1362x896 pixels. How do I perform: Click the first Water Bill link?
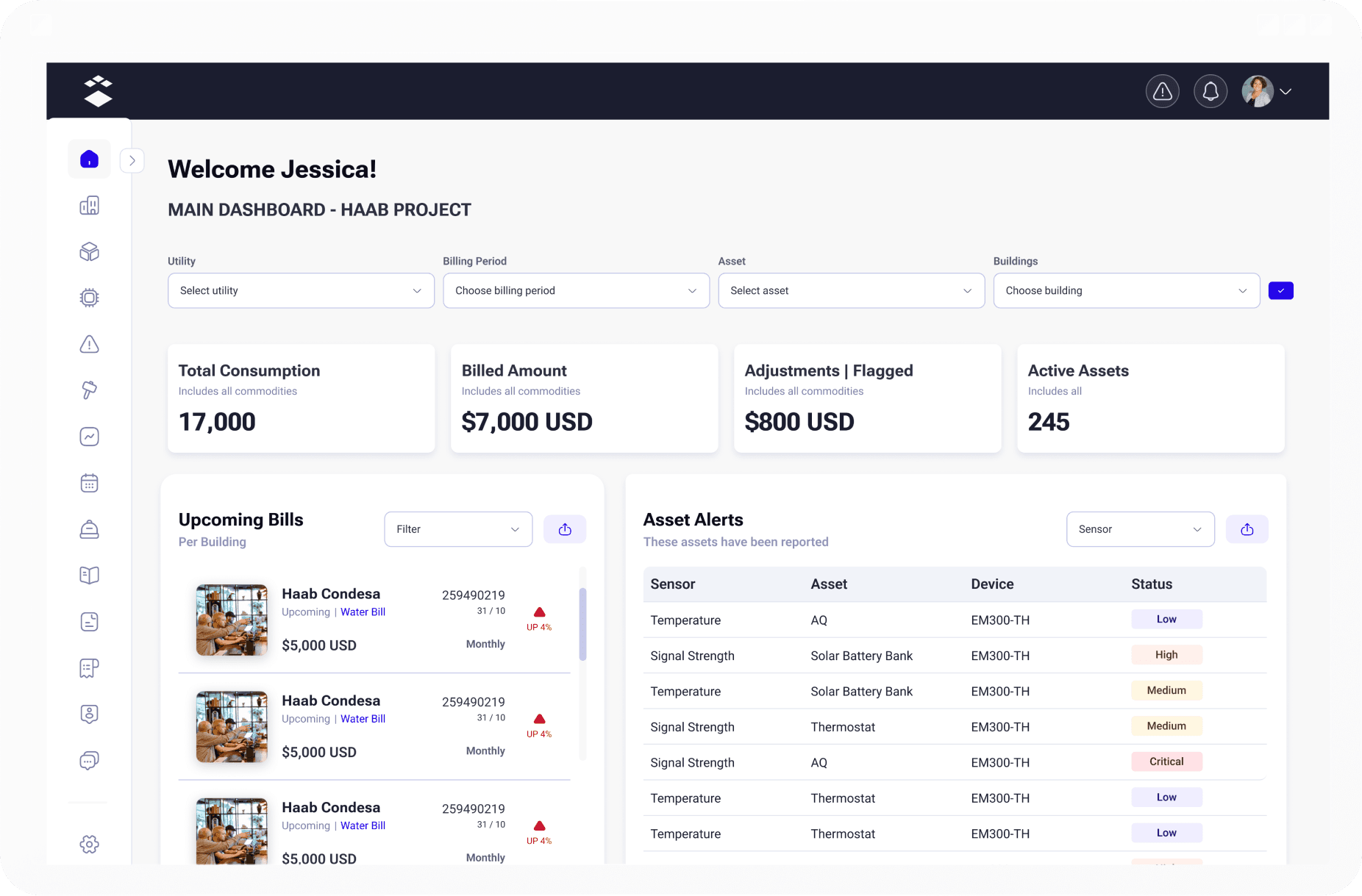point(363,612)
